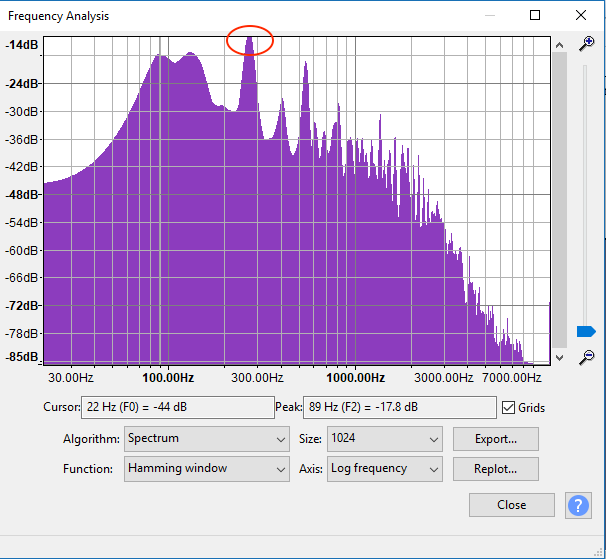Open the blue help question mark button
606x559 pixels.
click(578, 505)
